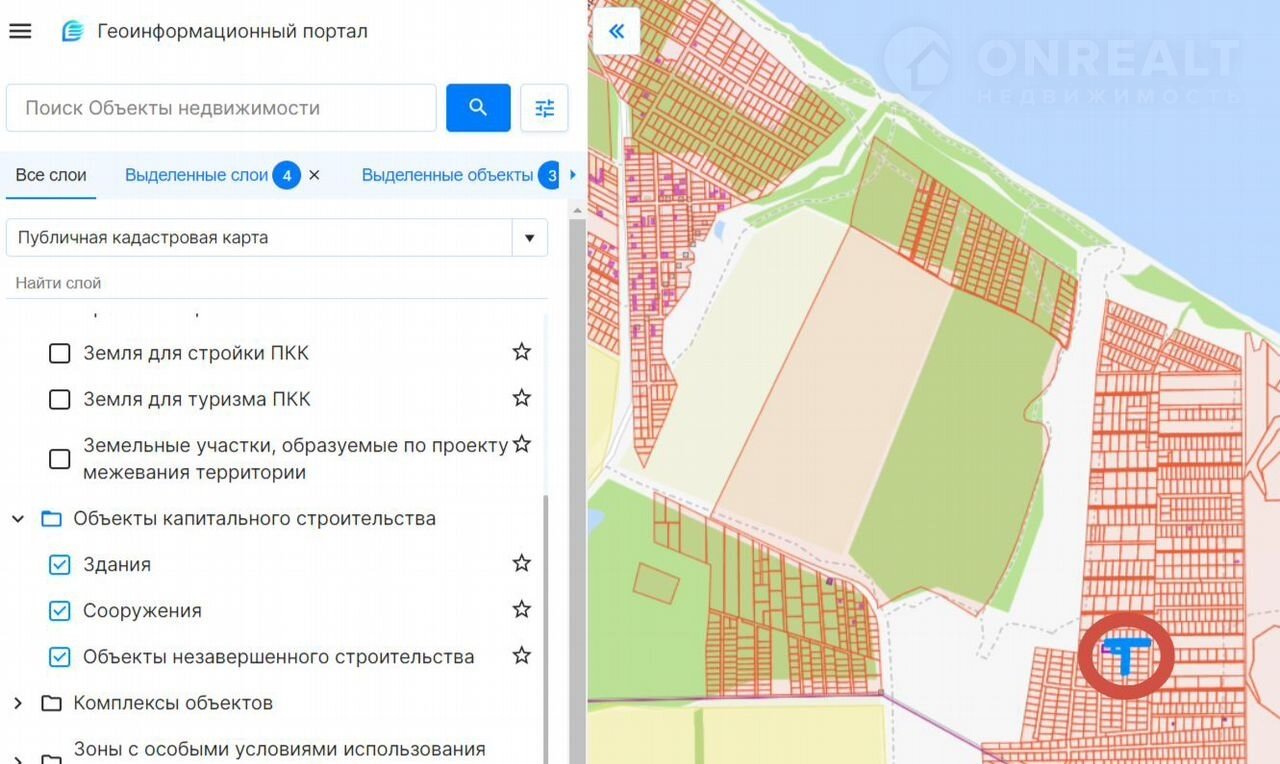Image resolution: width=1280 pixels, height=764 pixels.
Task: Click the circled blue T map marker
Action: (1126, 656)
